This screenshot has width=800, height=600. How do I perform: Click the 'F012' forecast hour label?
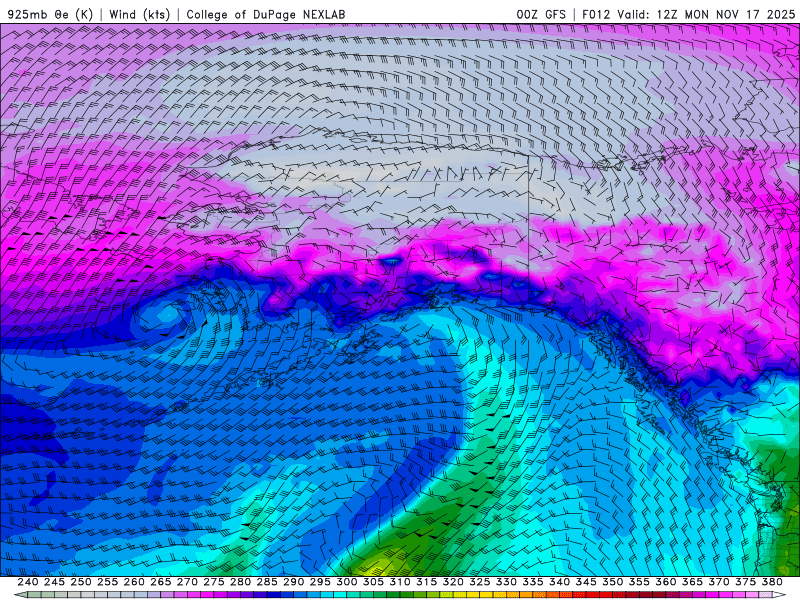(596, 14)
